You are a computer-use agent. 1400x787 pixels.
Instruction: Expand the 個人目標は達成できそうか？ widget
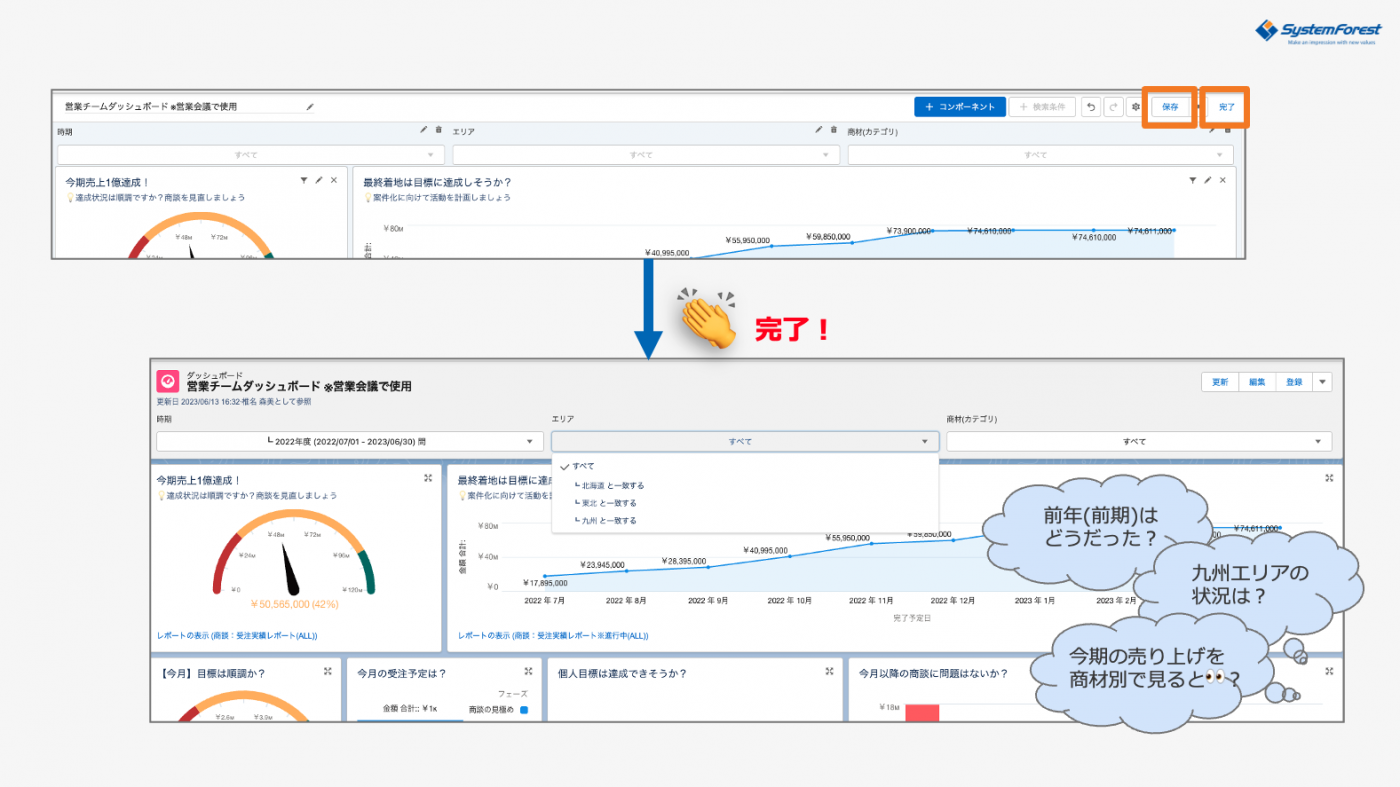coord(829,671)
